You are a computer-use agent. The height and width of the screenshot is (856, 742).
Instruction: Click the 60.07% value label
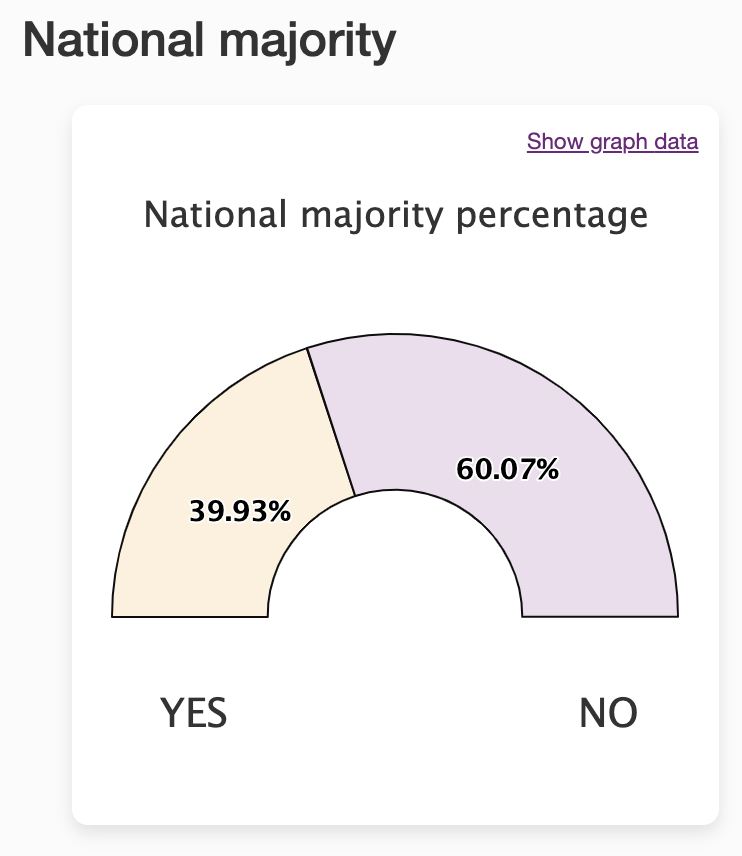tap(507, 469)
